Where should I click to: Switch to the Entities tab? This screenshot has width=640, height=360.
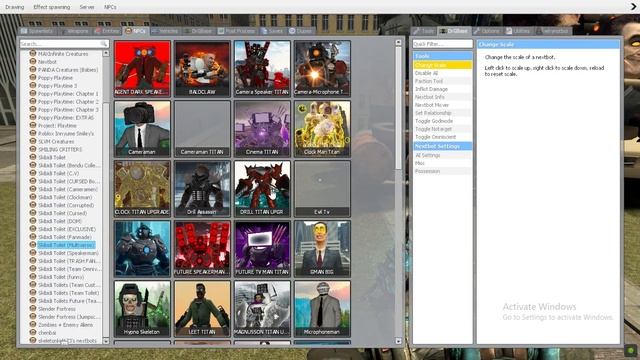coord(107,31)
